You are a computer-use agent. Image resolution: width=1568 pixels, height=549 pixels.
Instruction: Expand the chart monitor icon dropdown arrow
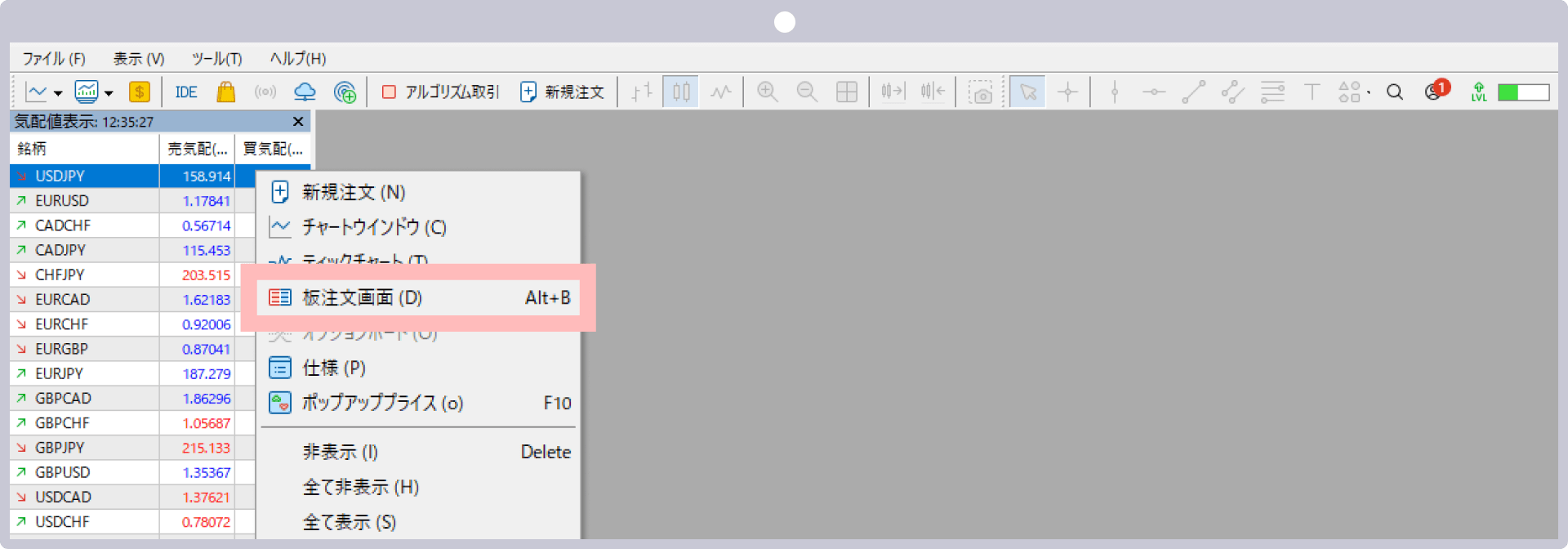click(109, 93)
